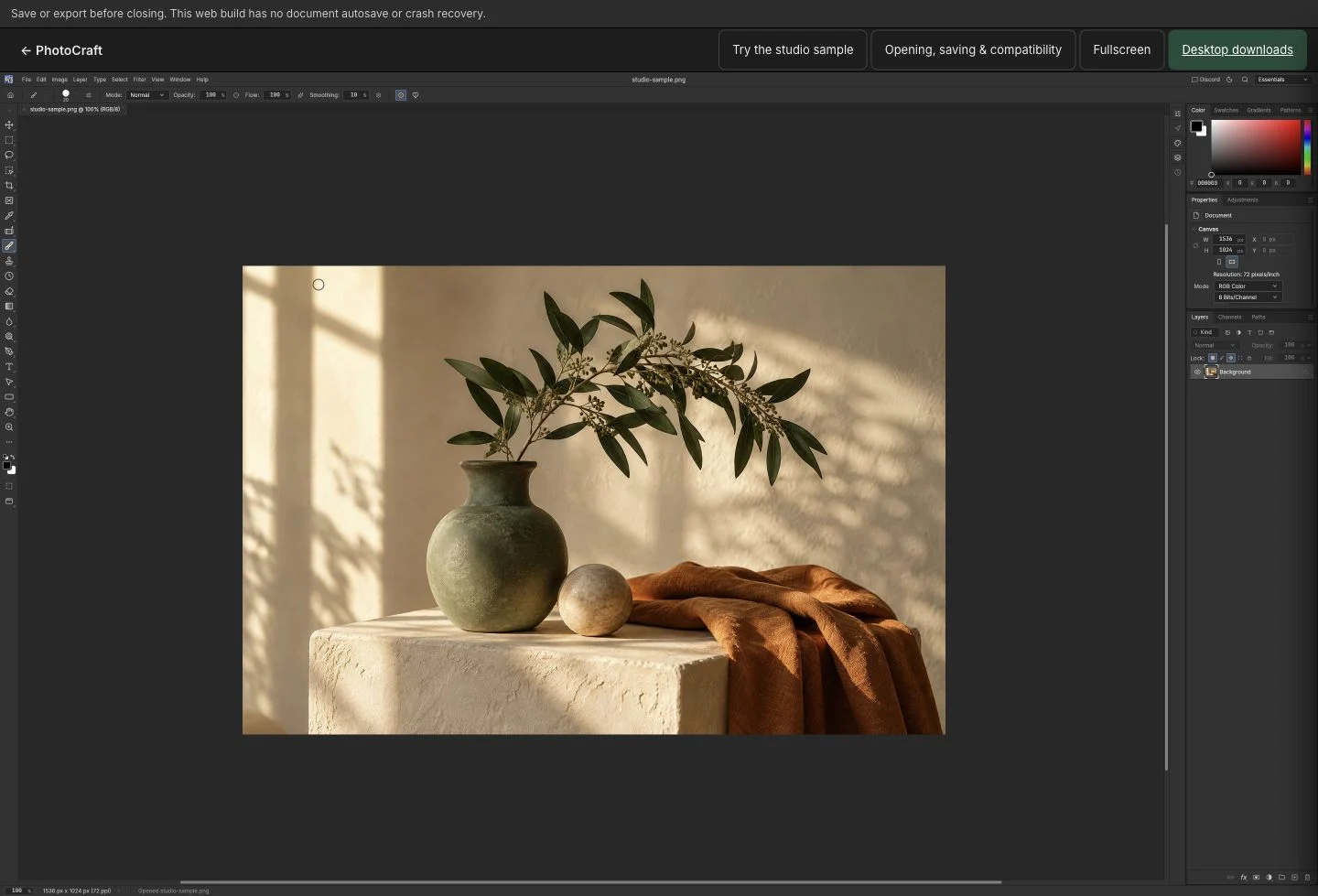Set canvas to portrait orientation
The height and width of the screenshot is (896, 1318).
pos(1219,262)
